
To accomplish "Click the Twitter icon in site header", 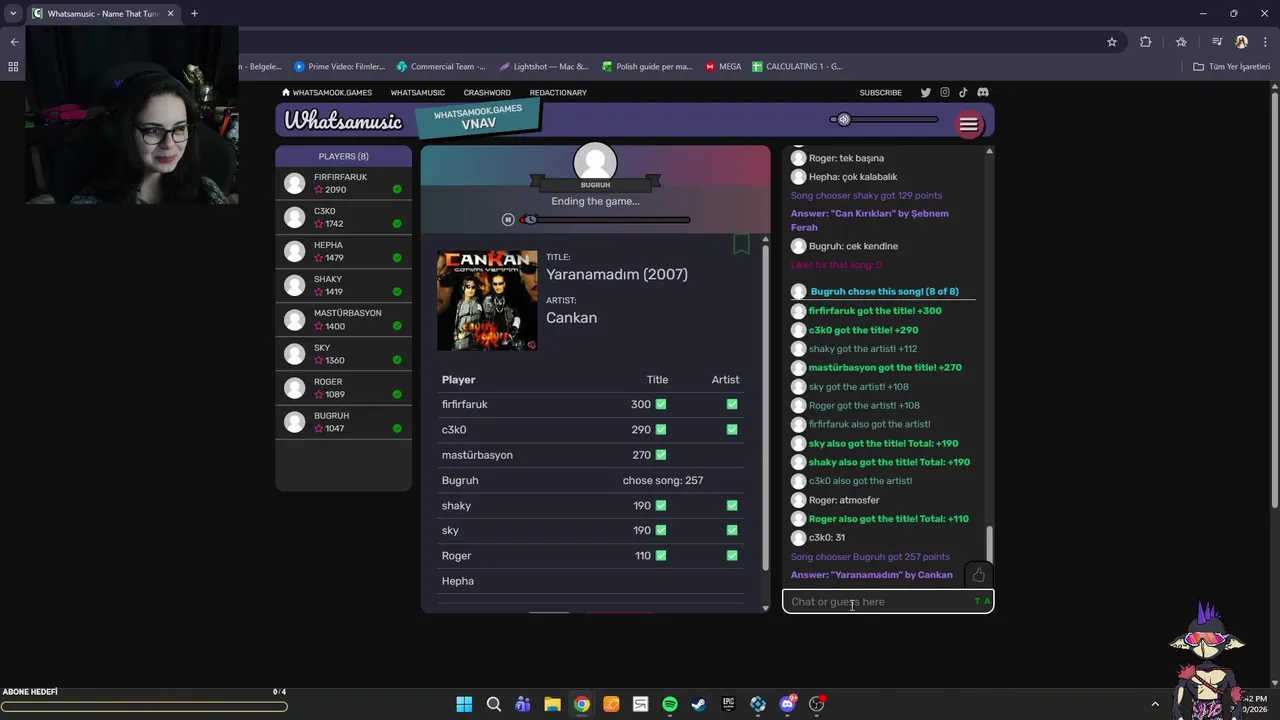I will 925,93.
